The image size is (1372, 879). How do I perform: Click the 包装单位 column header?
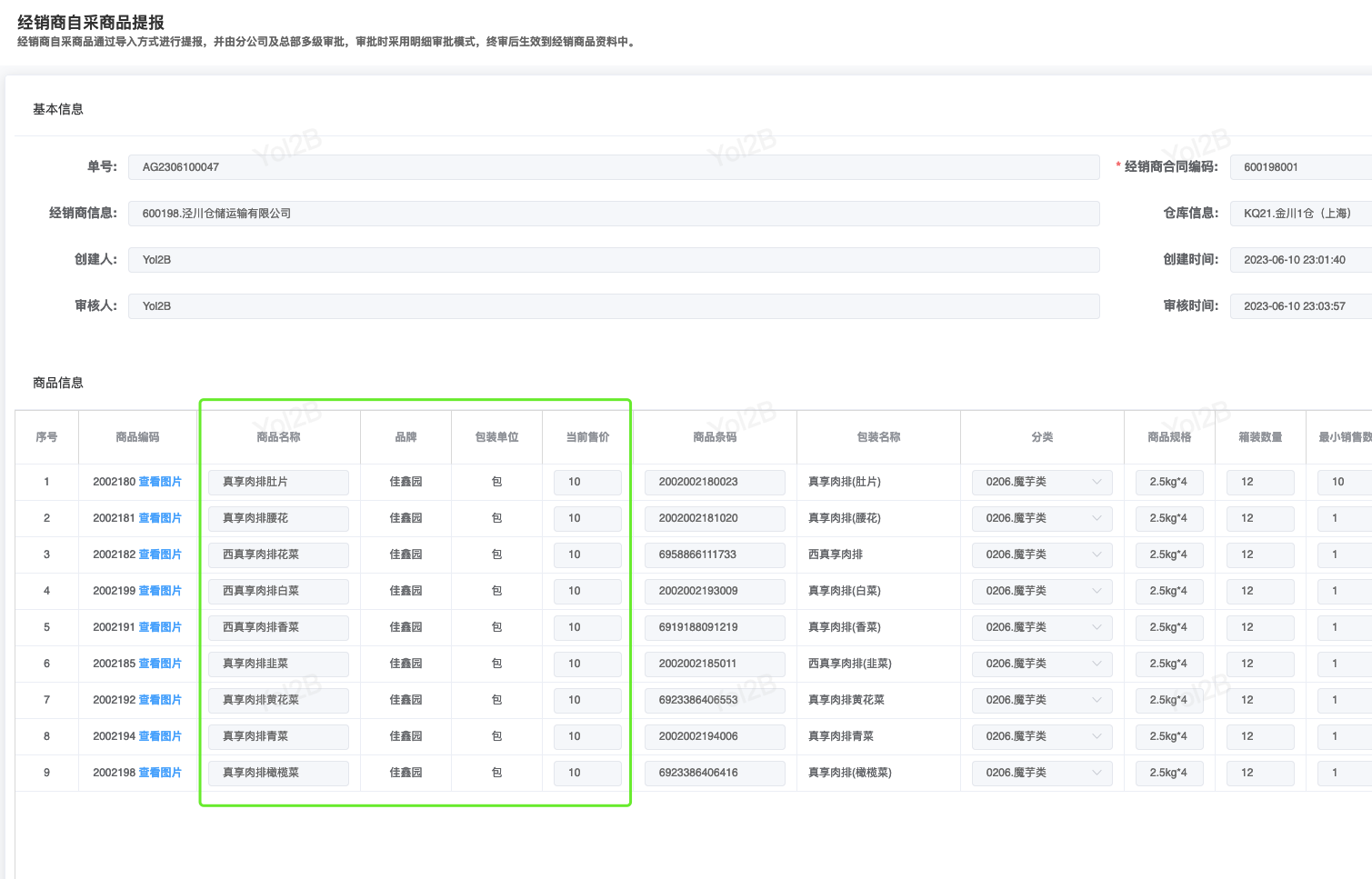[x=496, y=437]
